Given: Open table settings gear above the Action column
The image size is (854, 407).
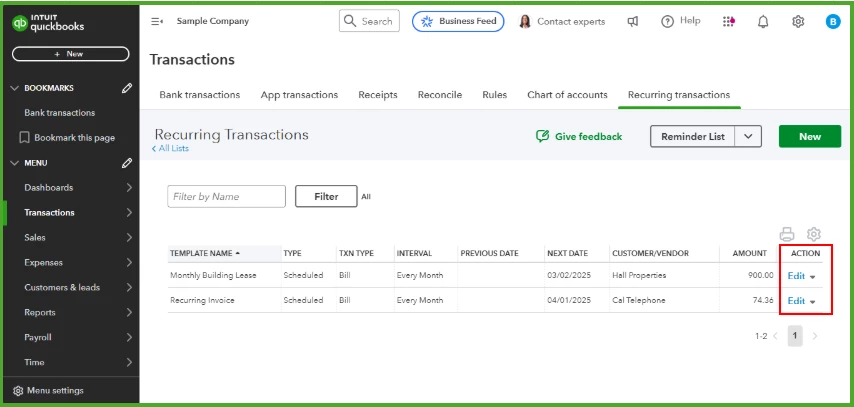Looking at the screenshot, I should [814, 234].
